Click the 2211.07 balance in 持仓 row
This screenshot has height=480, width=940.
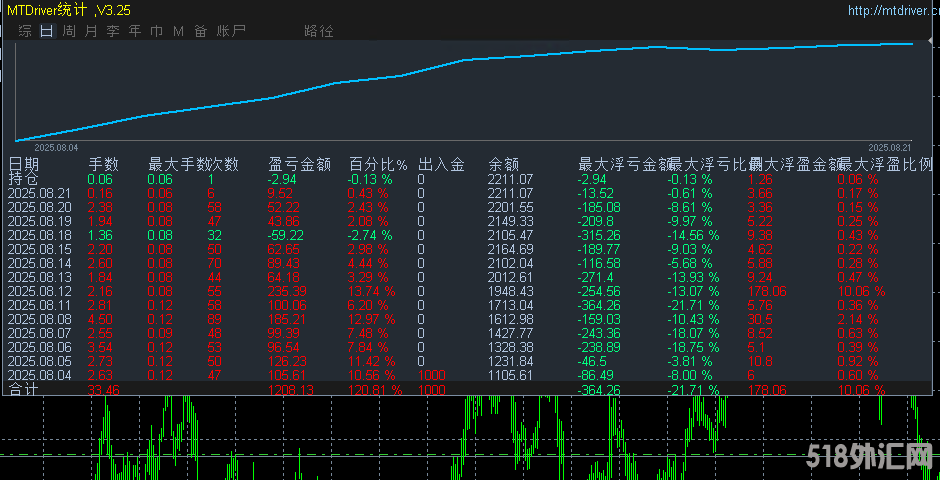[511, 179]
